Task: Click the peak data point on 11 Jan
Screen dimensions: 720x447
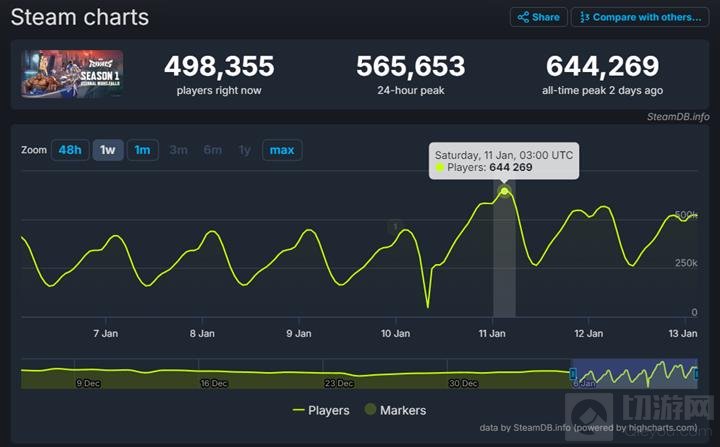Action: (505, 191)
